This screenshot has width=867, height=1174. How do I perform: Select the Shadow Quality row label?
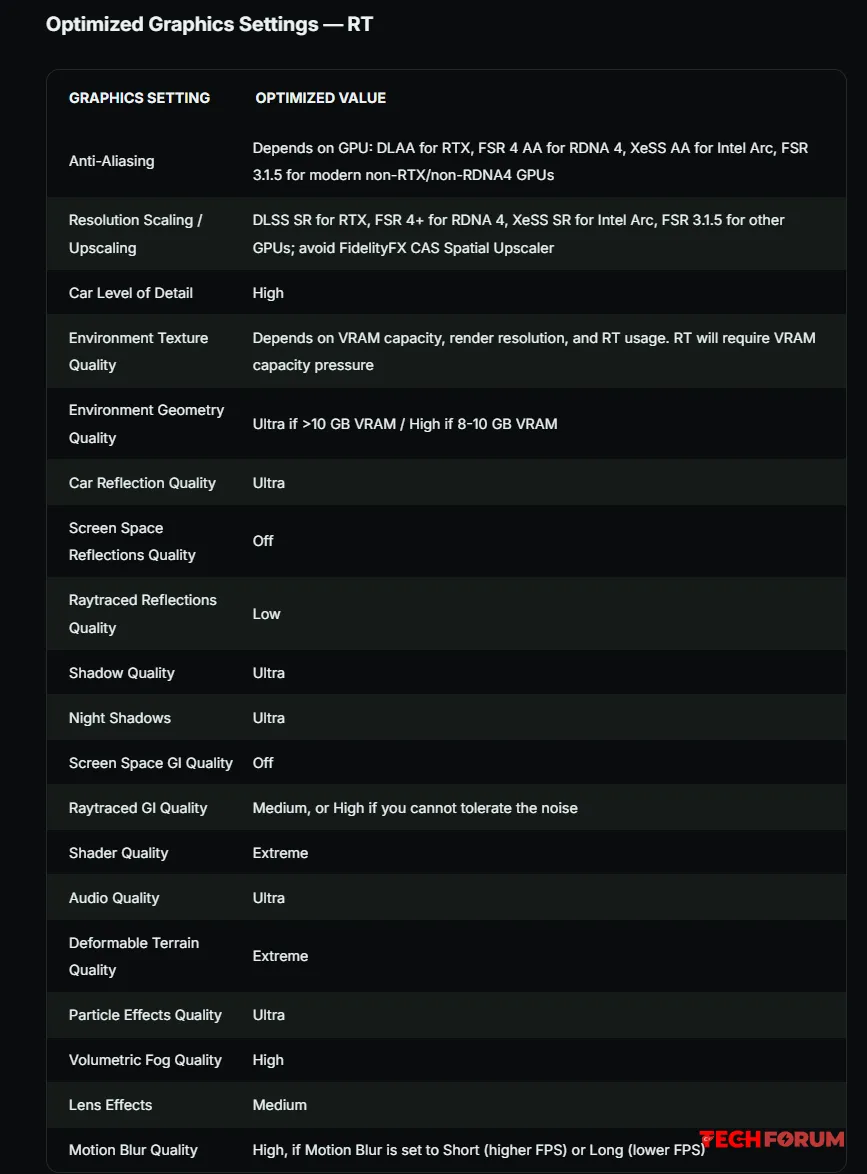(x=121, y=673)
